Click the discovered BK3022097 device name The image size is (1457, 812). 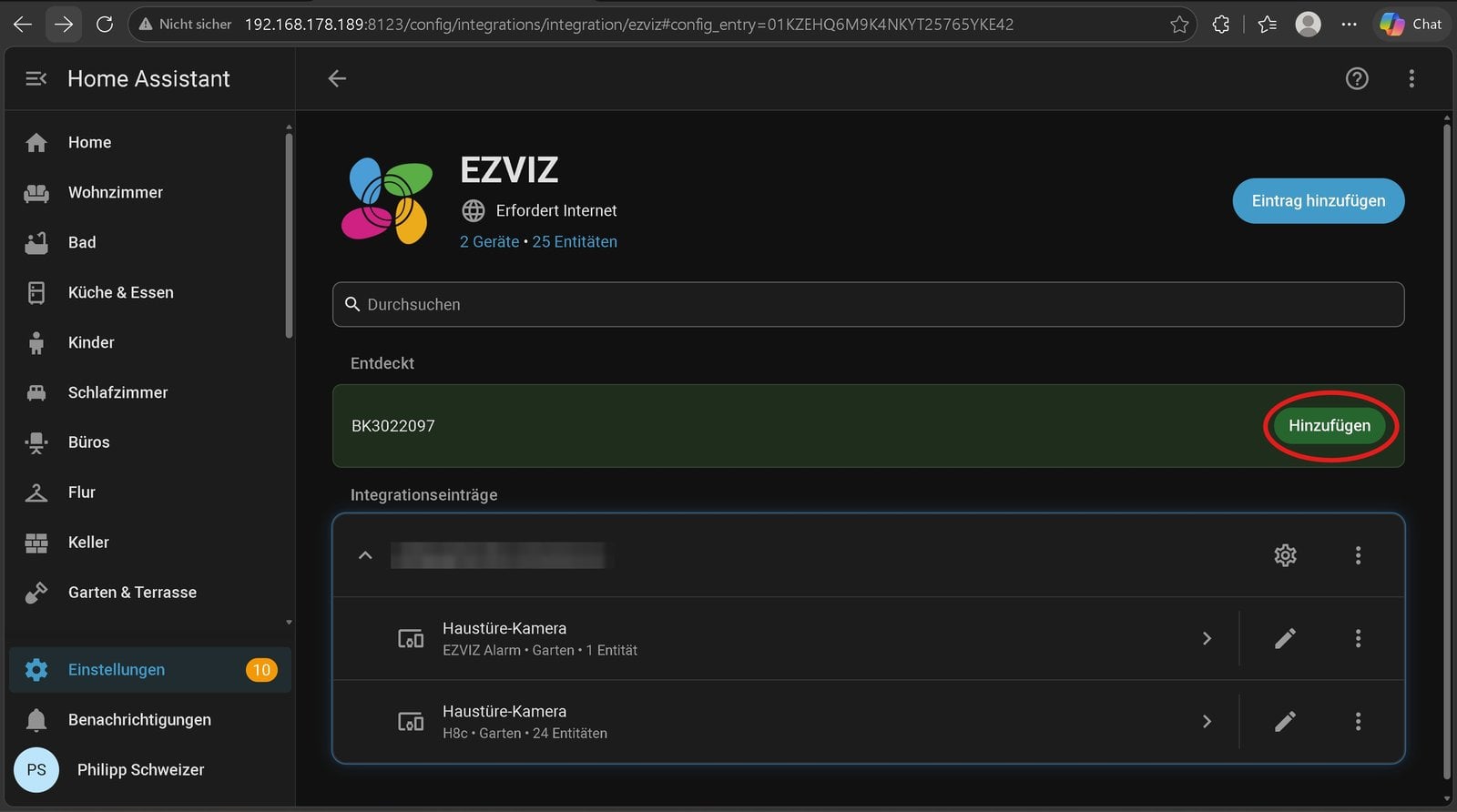(x=393, y=426)
